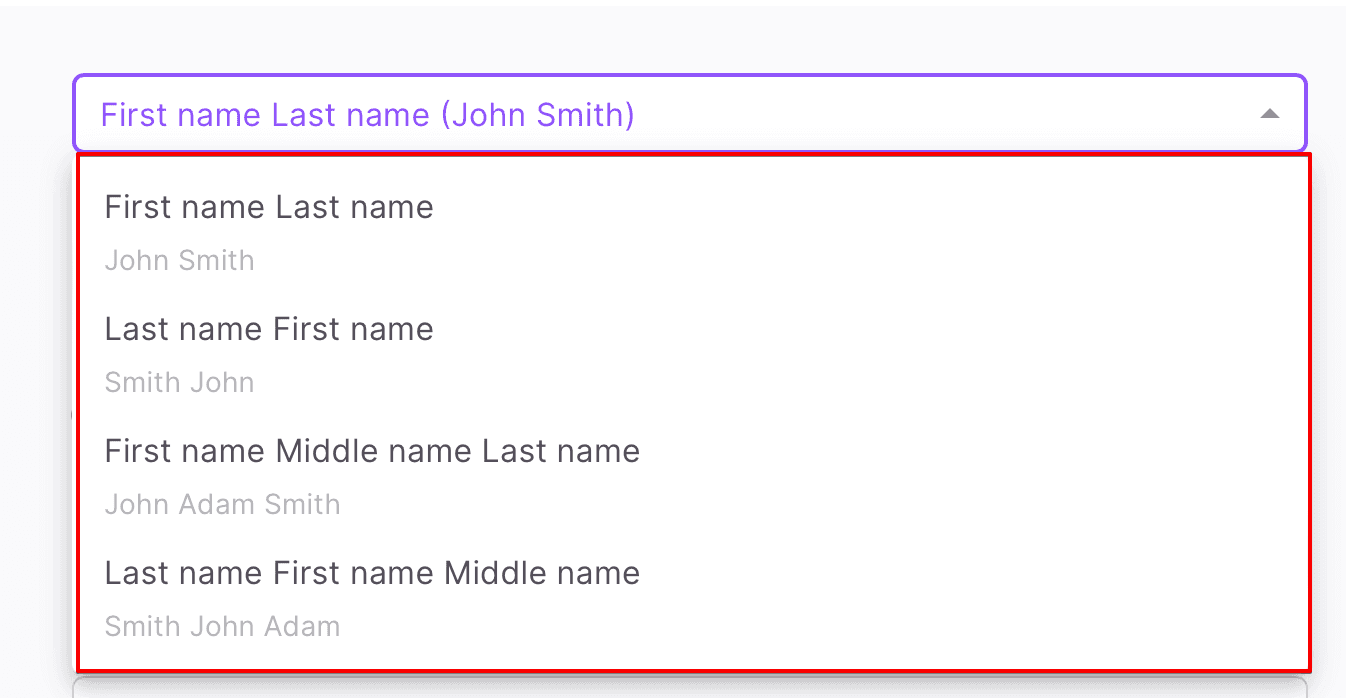The width and height of the screenshot is (1346, 698).
Task: Click the "John Smith" example text
Action: 180,261
